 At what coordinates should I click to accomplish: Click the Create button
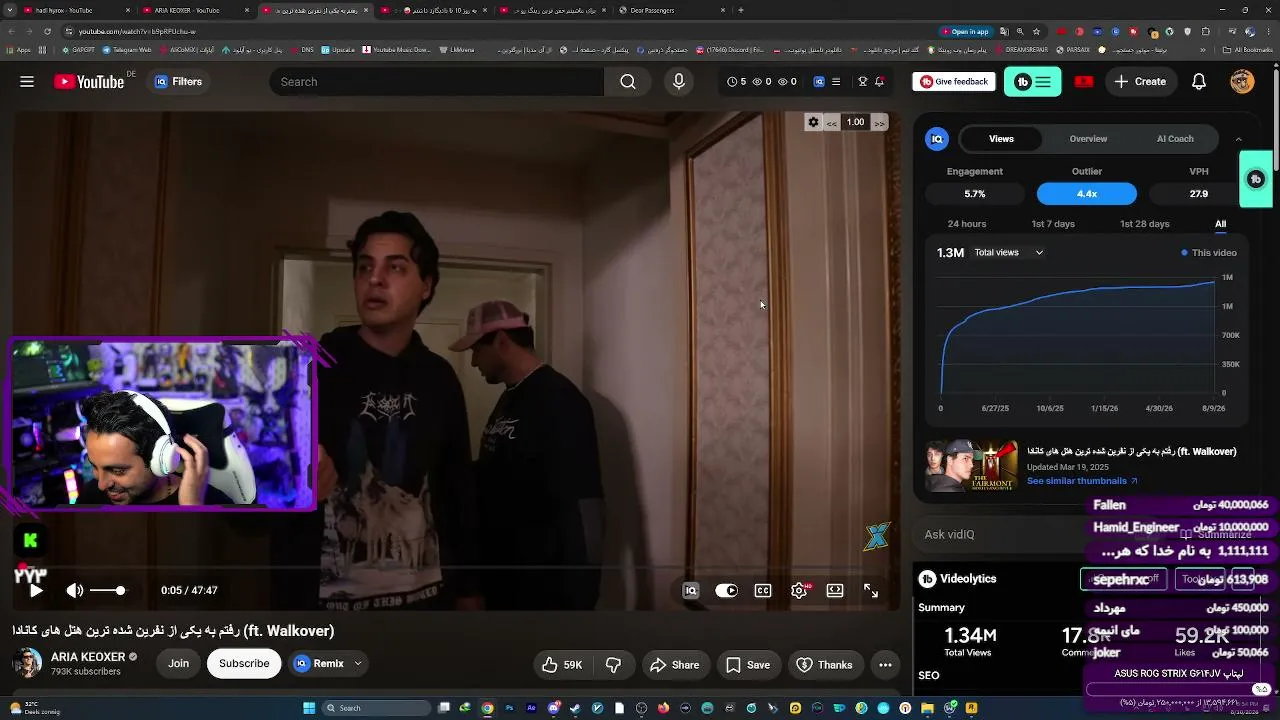(1140, 82)
